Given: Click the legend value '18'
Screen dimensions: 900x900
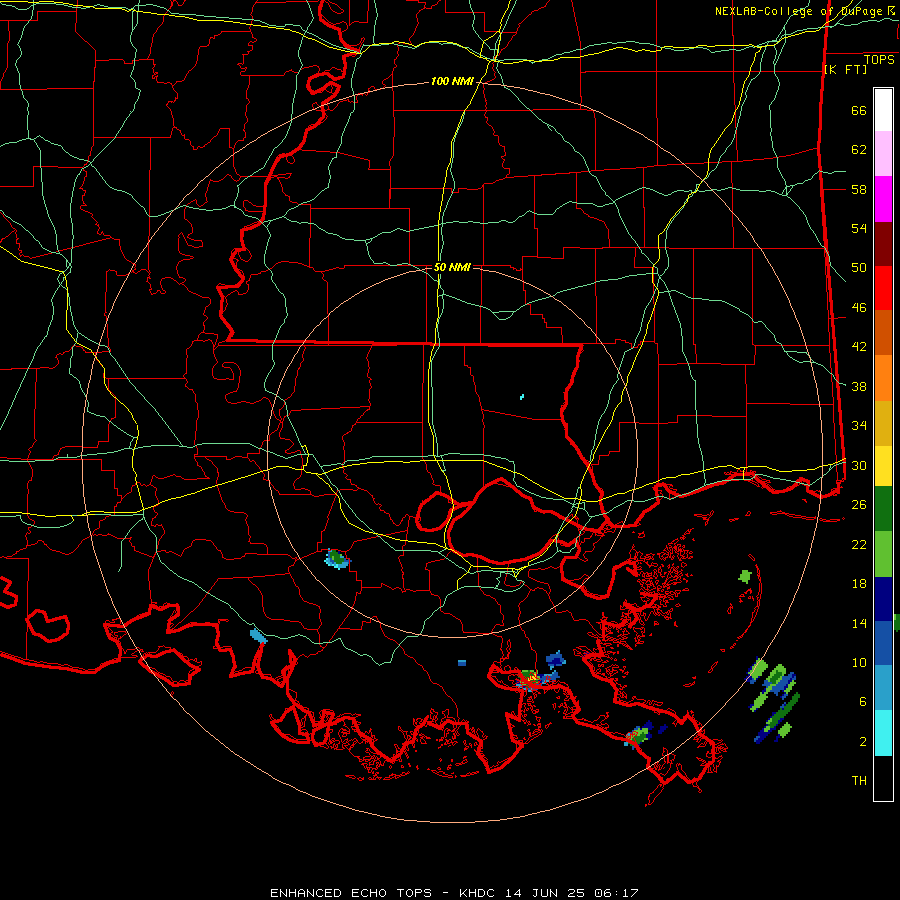Looking at the screenshot, I should (859, 584).
